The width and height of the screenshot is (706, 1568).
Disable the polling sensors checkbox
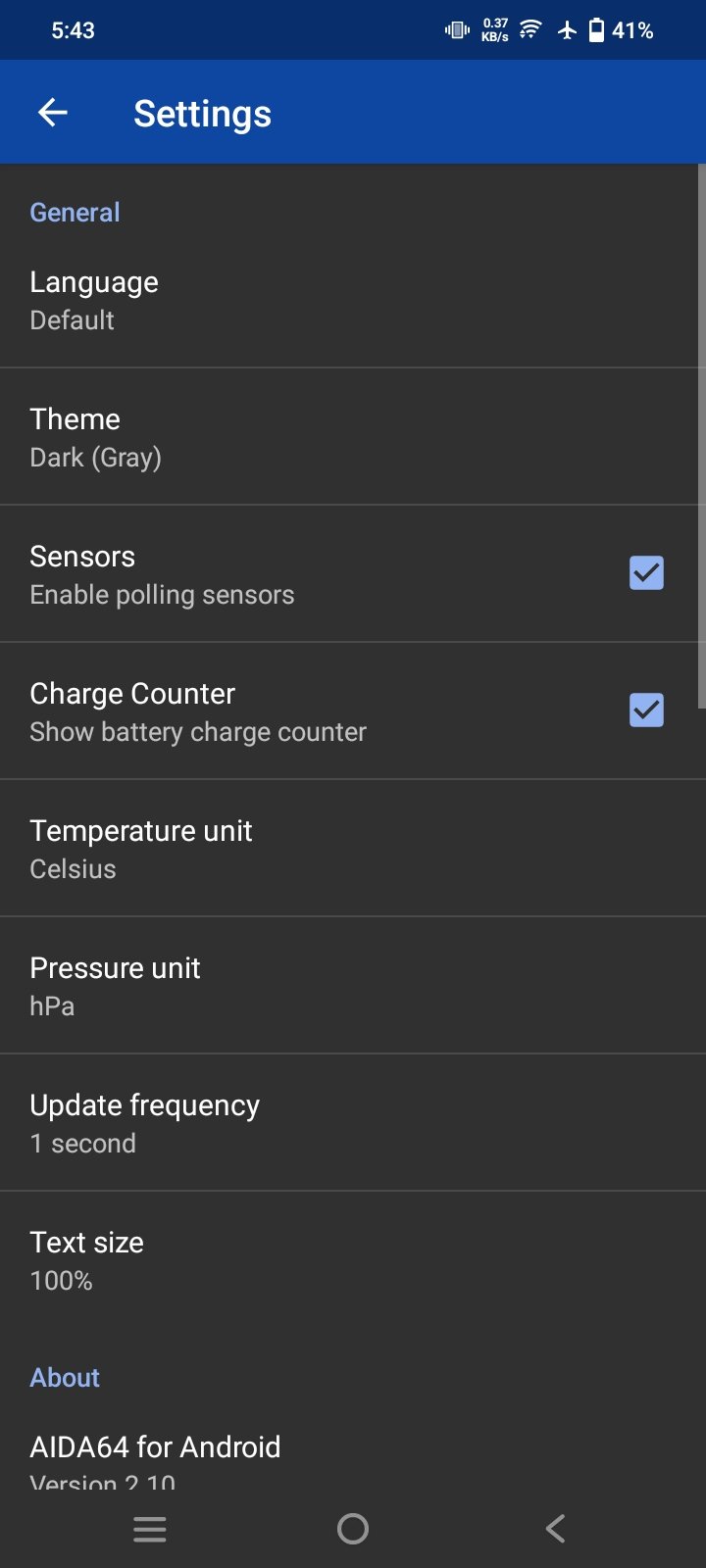646,573
